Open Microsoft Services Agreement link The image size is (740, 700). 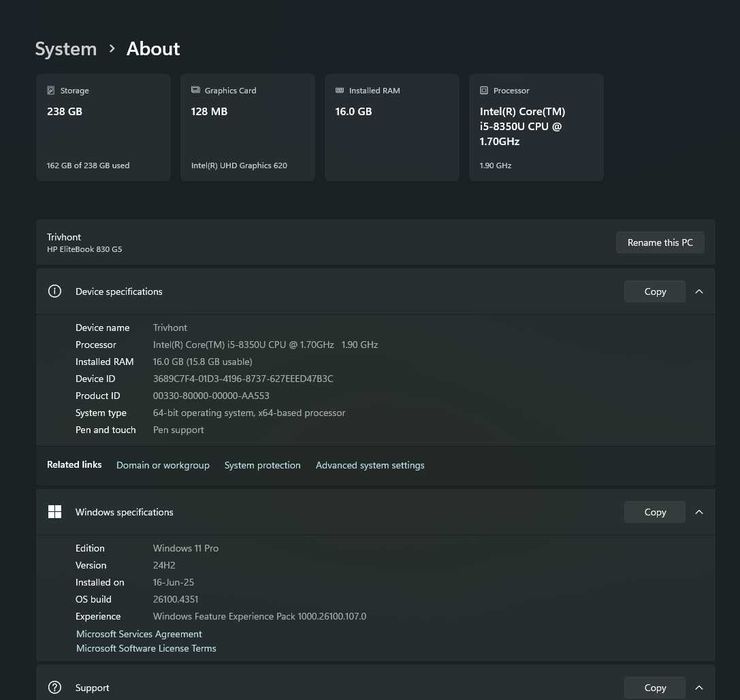(139, 634)
